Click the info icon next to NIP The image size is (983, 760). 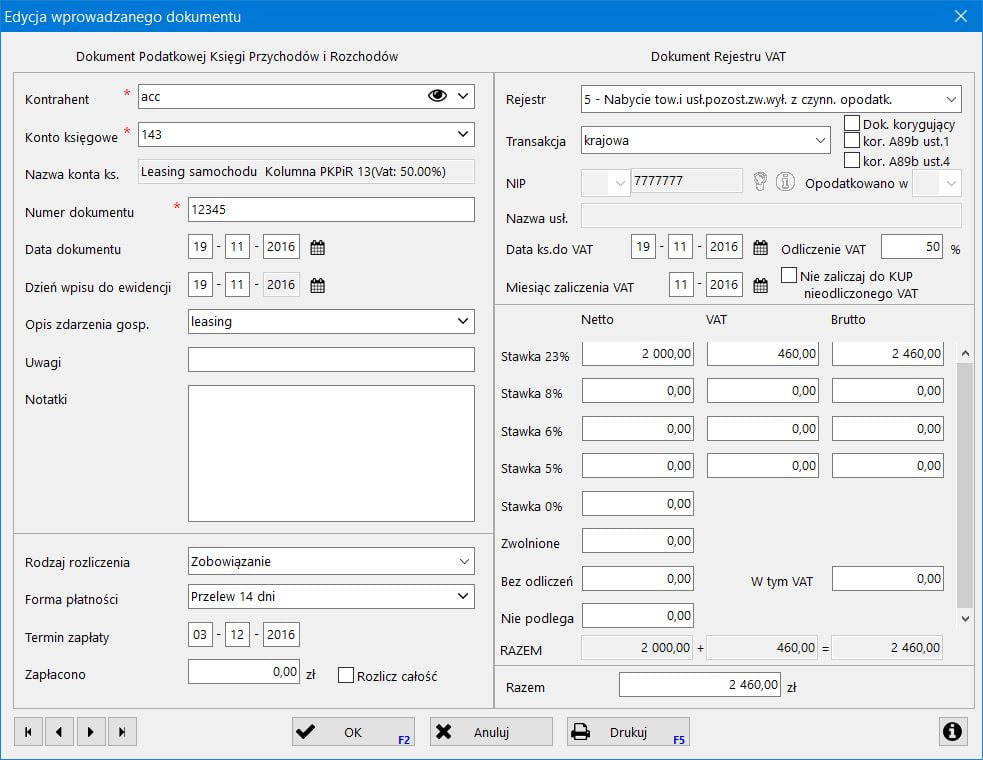785,182
